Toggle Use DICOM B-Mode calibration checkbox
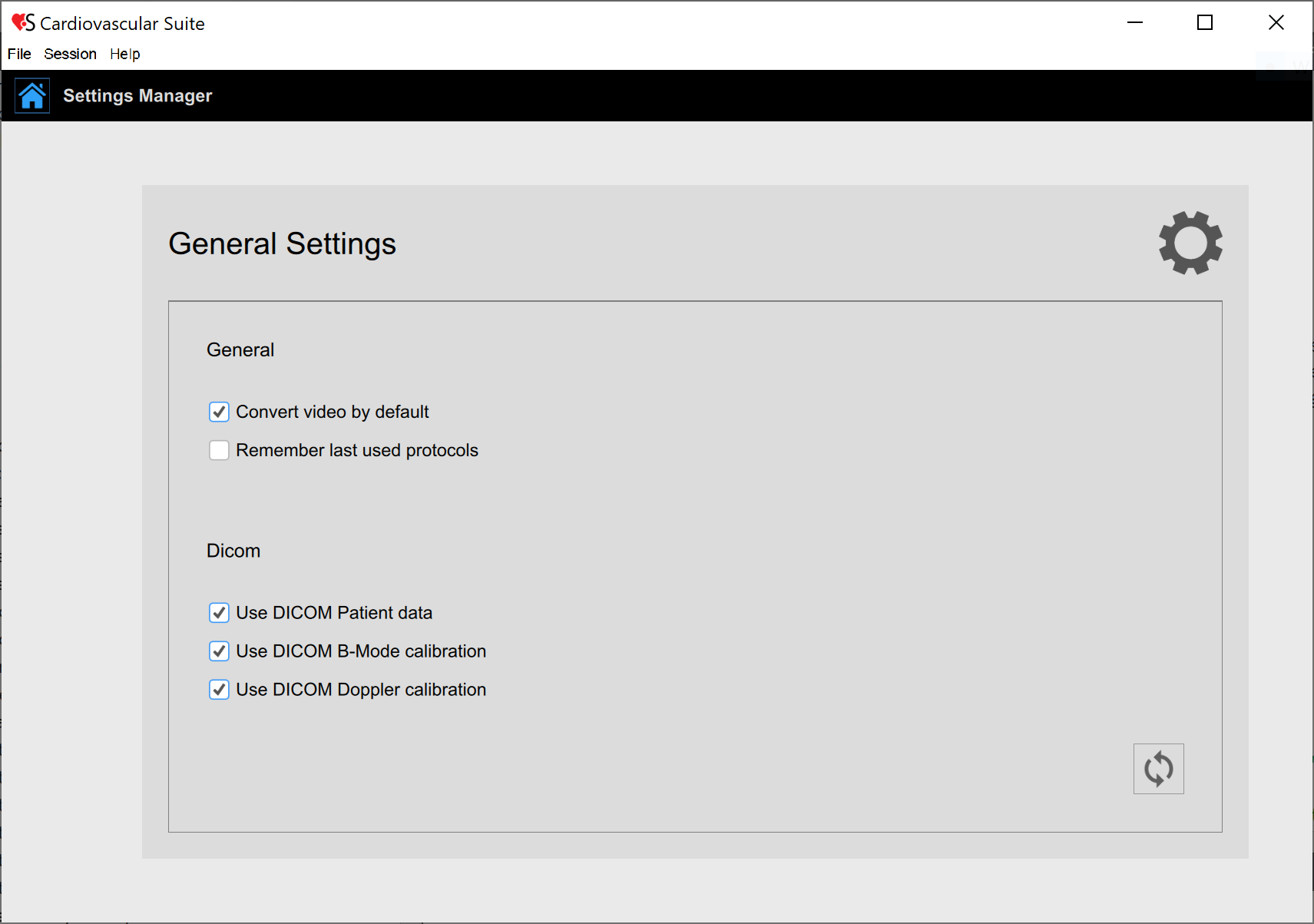 [x=219, y=651]
